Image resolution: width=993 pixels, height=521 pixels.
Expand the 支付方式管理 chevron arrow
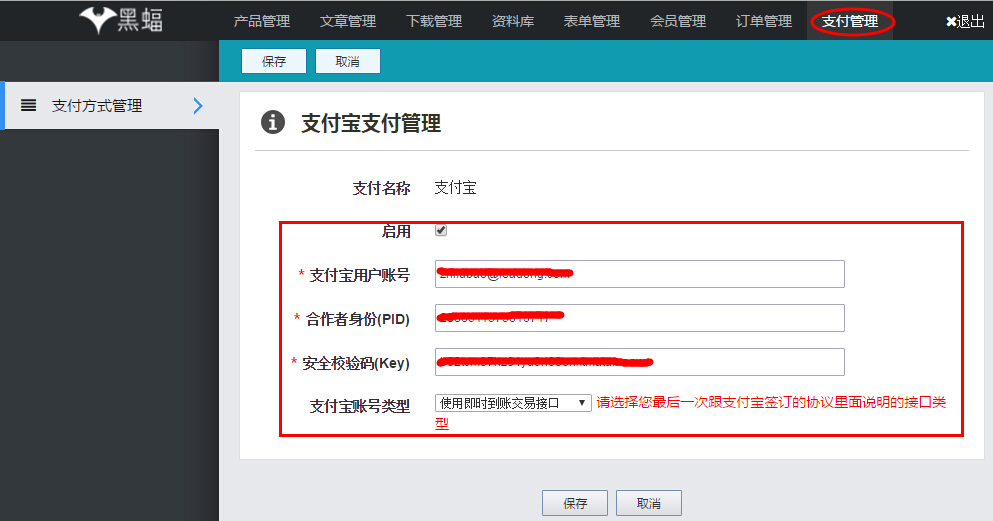(x=198, y=106)
